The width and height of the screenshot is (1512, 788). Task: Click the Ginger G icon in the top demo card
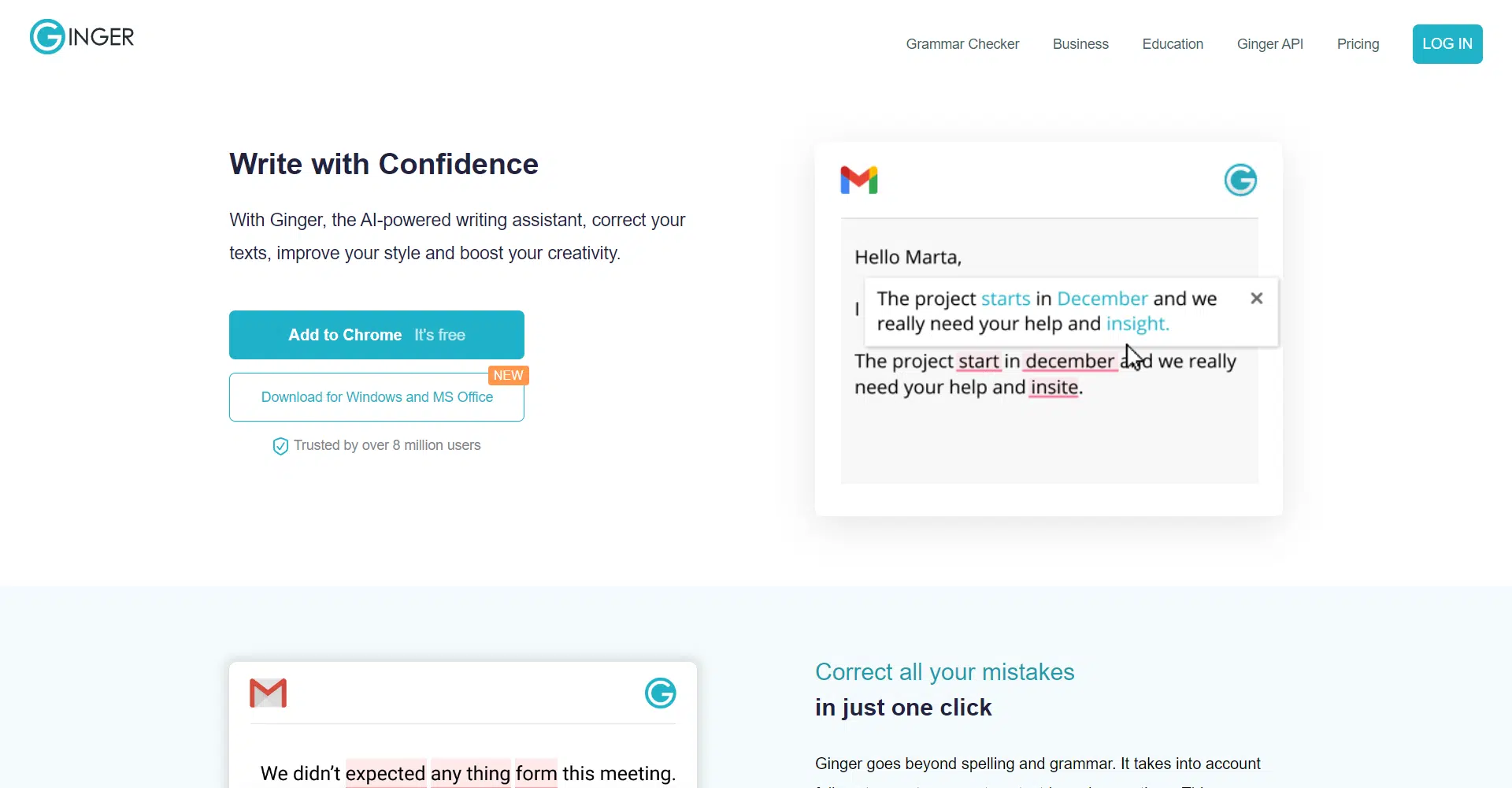coord(1240,180)
